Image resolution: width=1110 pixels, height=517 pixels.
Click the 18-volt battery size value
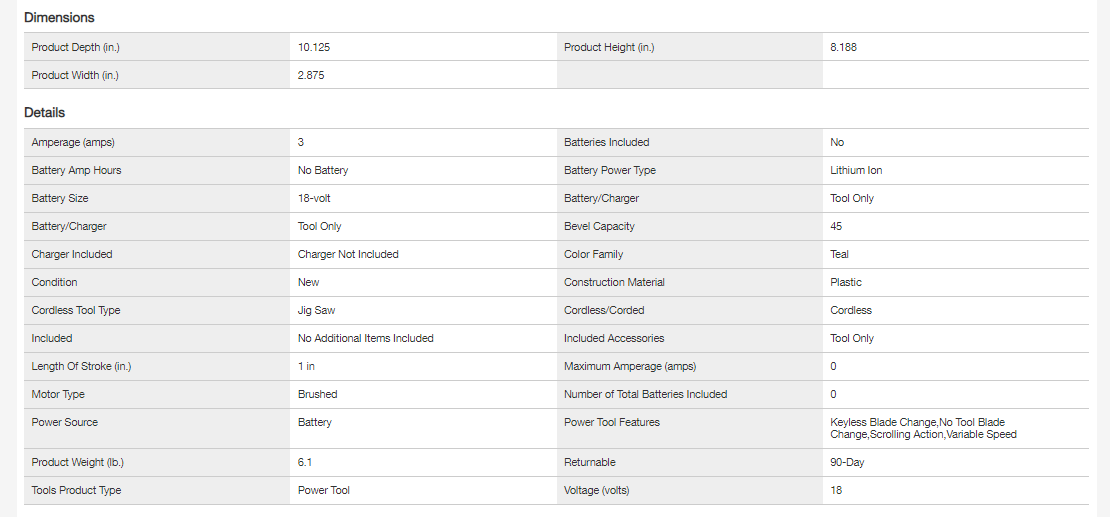point(315,198)
